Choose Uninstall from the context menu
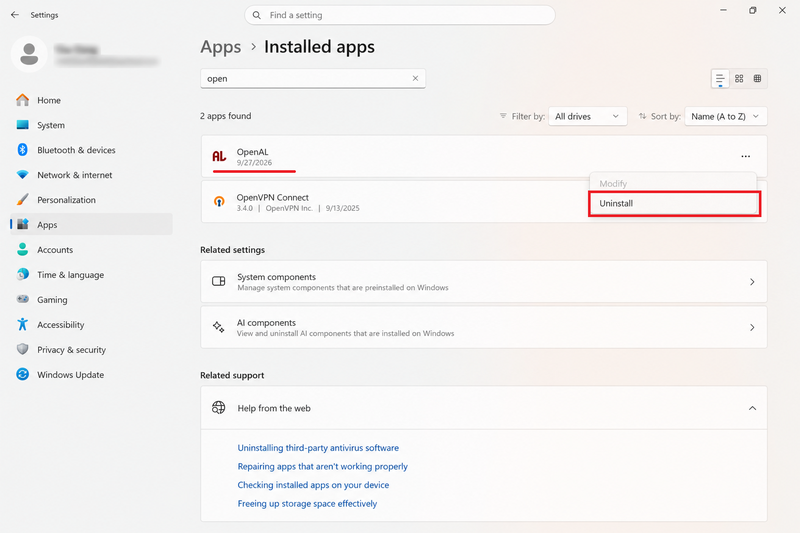 coord(674,204)
